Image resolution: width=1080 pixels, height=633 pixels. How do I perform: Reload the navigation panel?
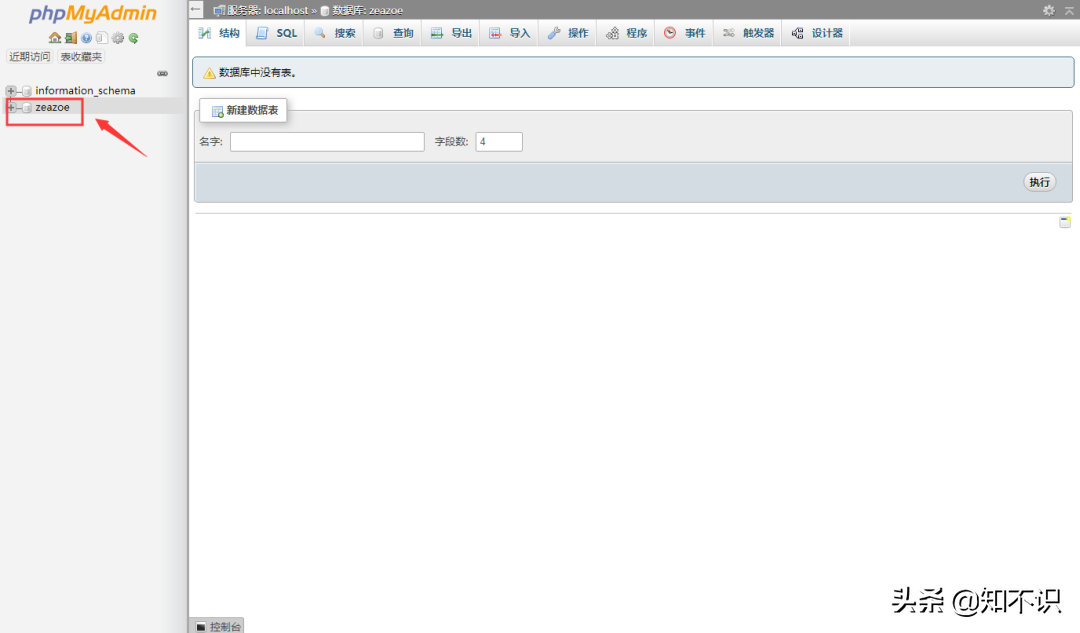point(134,38)
